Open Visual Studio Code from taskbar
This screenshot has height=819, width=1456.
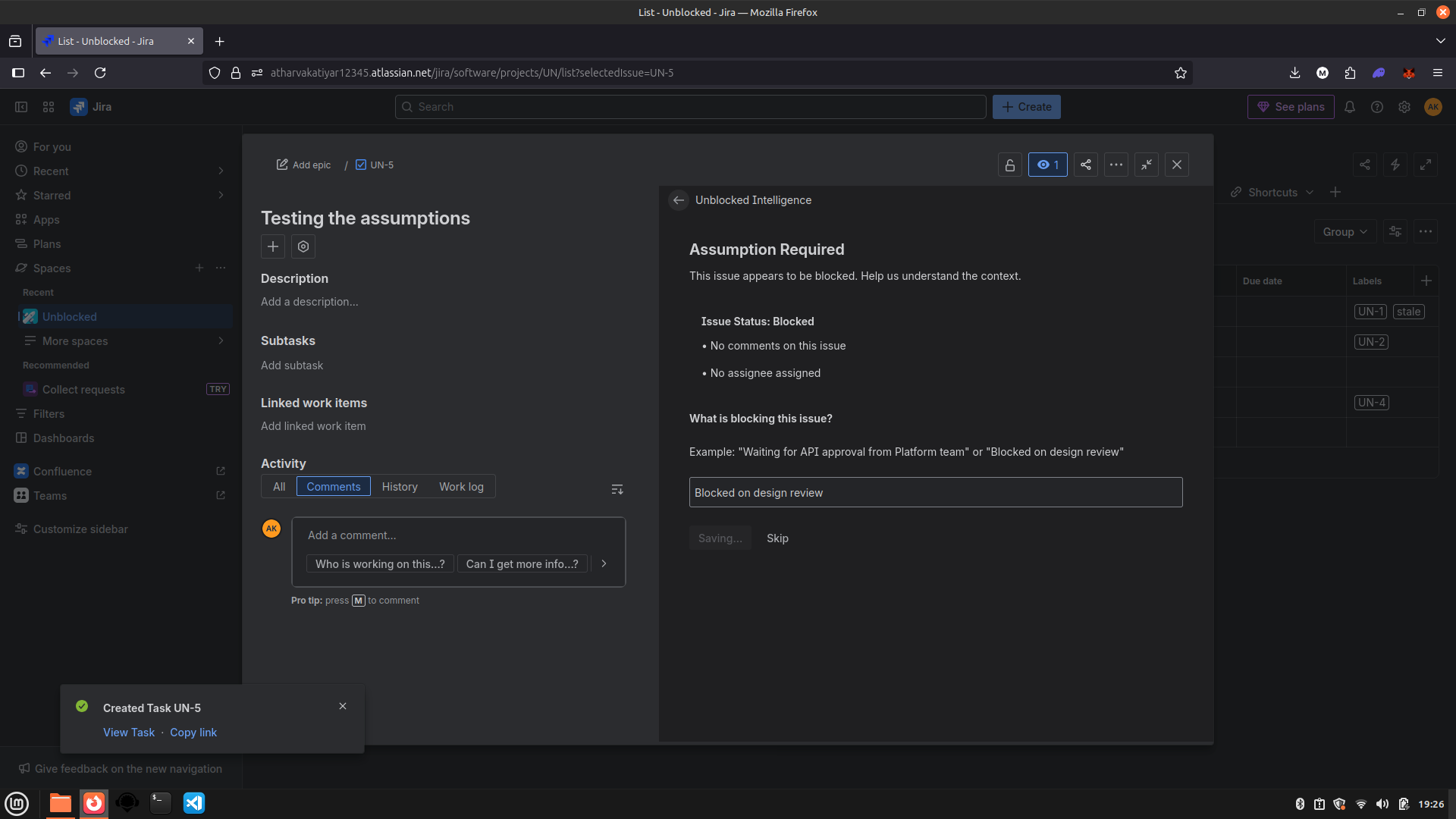(x=194, y=803)
